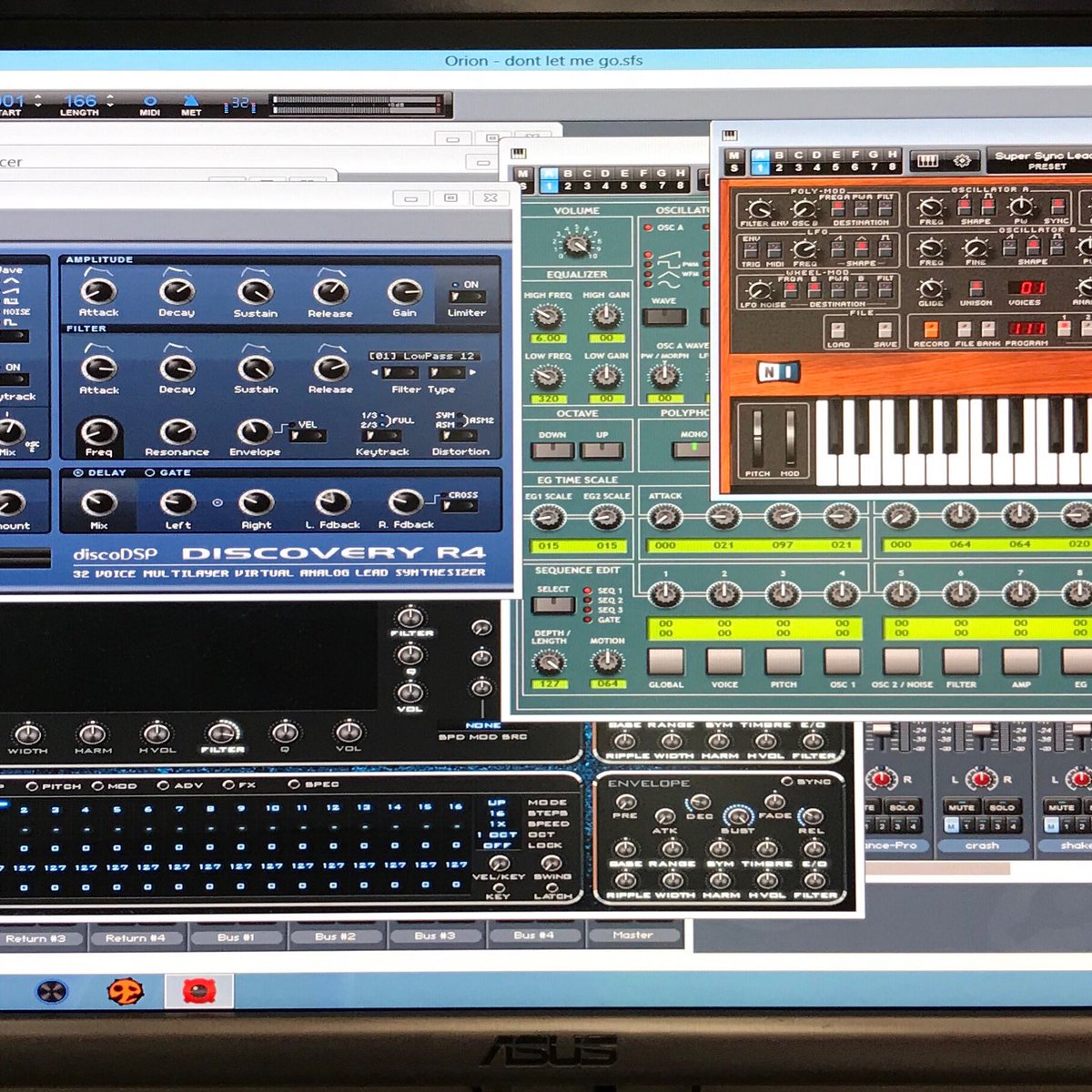Image resolution: width=1092 pixels, height=1092 pixels.
Task: Select FX tab in arpeggiator section
Action: tap(228, 785)
